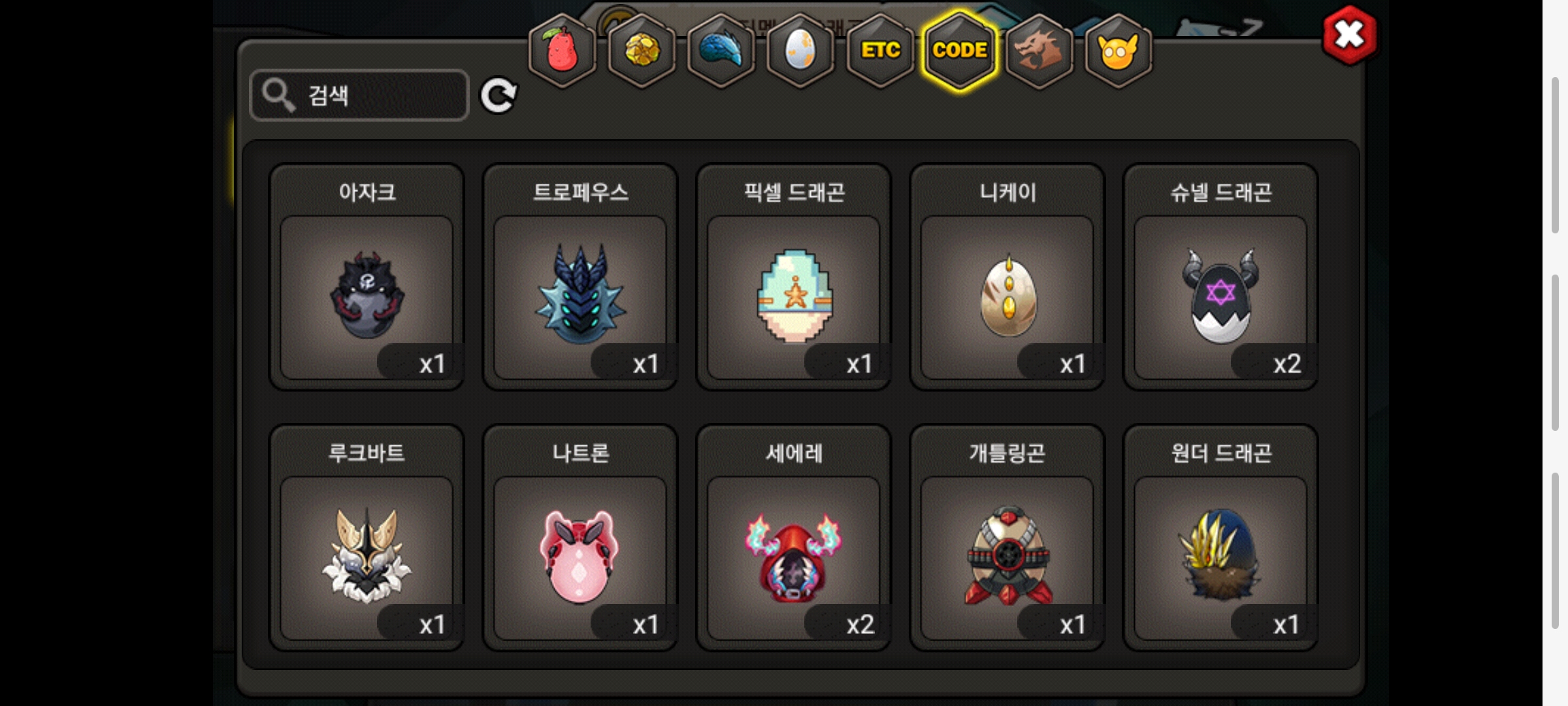The height and width of the screenshot is (706, 1568).
Task: Select the CODE category tab
Action: click(x=960, y=51)
